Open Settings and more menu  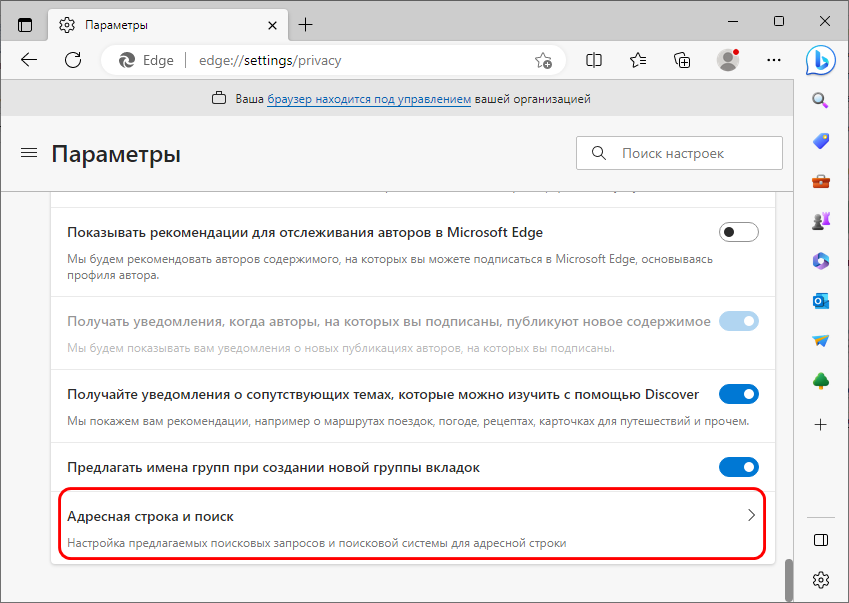[774, 60]
